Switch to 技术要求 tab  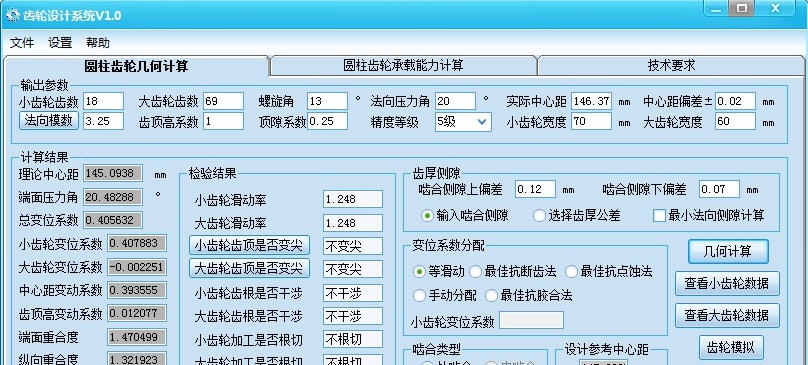671,65
